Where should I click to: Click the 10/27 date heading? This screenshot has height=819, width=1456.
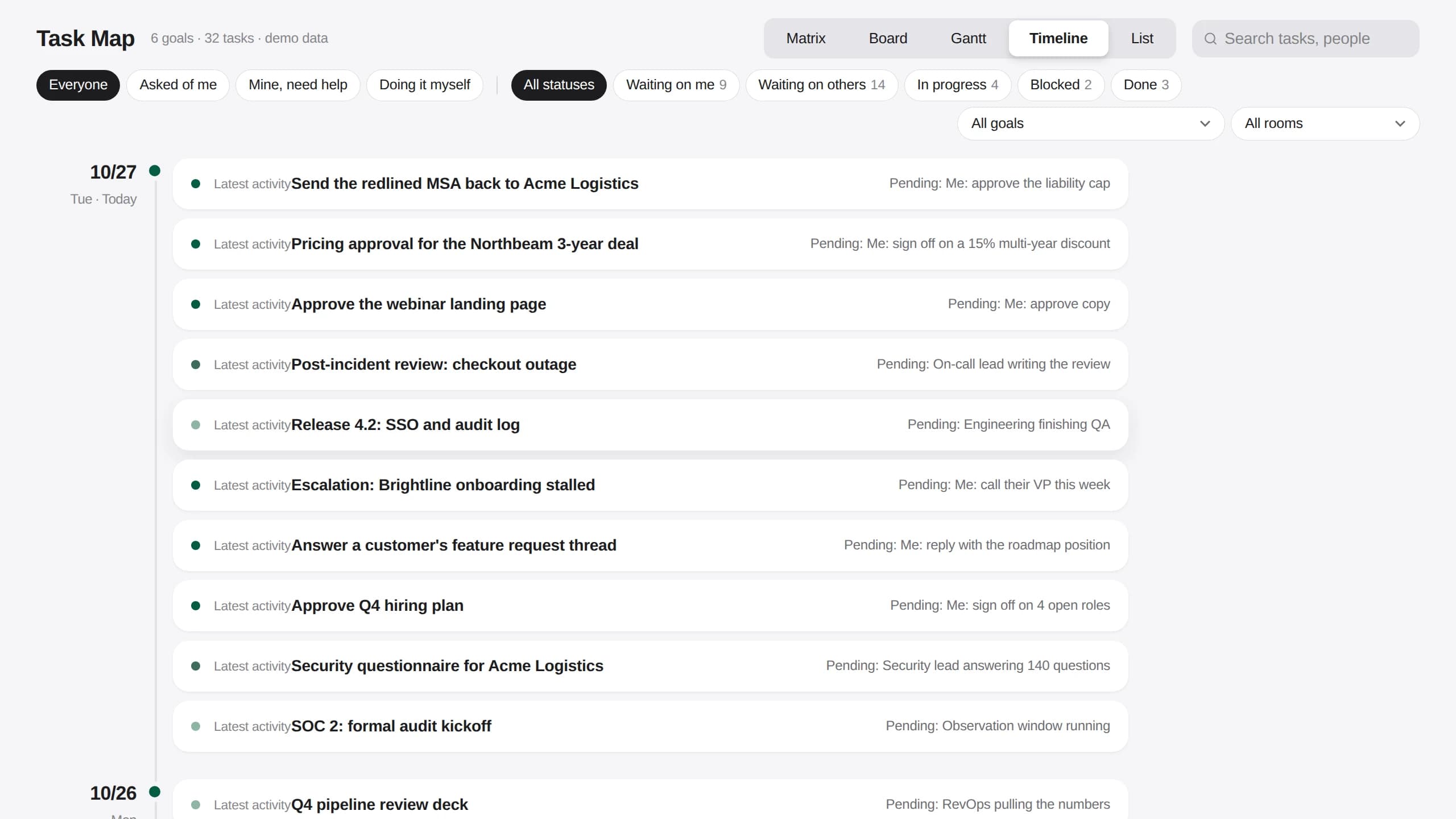113,172
